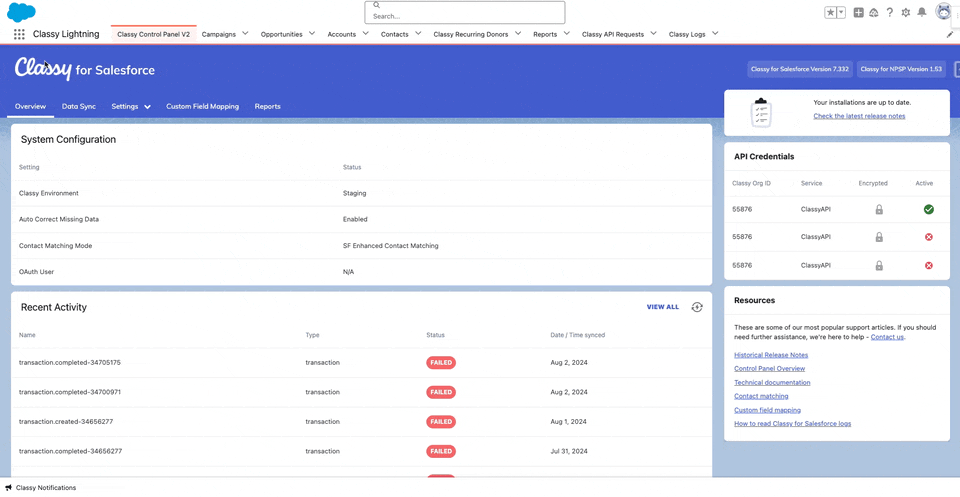Expand the Classy Recurring Donors dropdown
This screenshot has height=497, width=960.
[518, 34]
